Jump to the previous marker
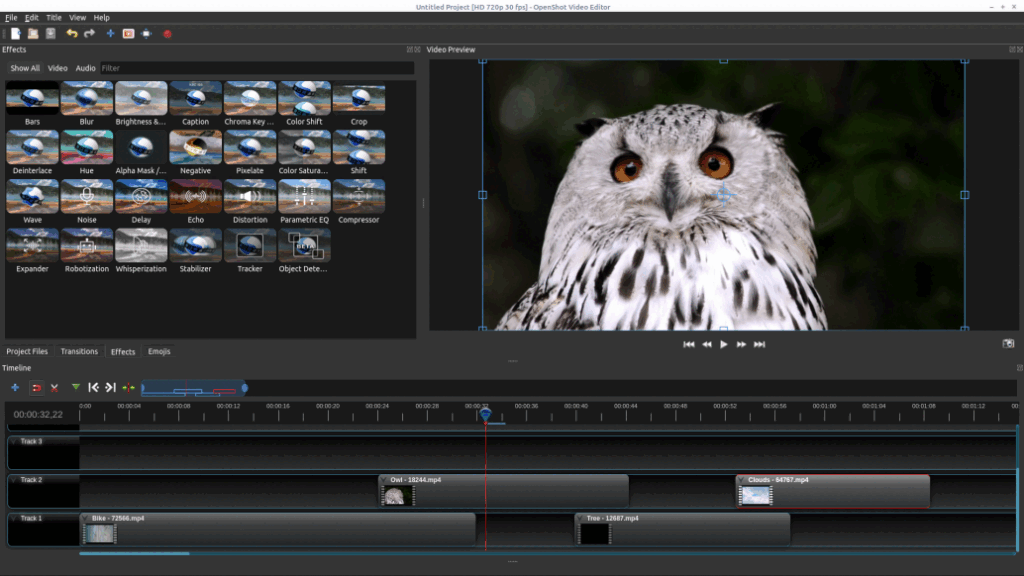1024x576 pixels. click(93, 387)
